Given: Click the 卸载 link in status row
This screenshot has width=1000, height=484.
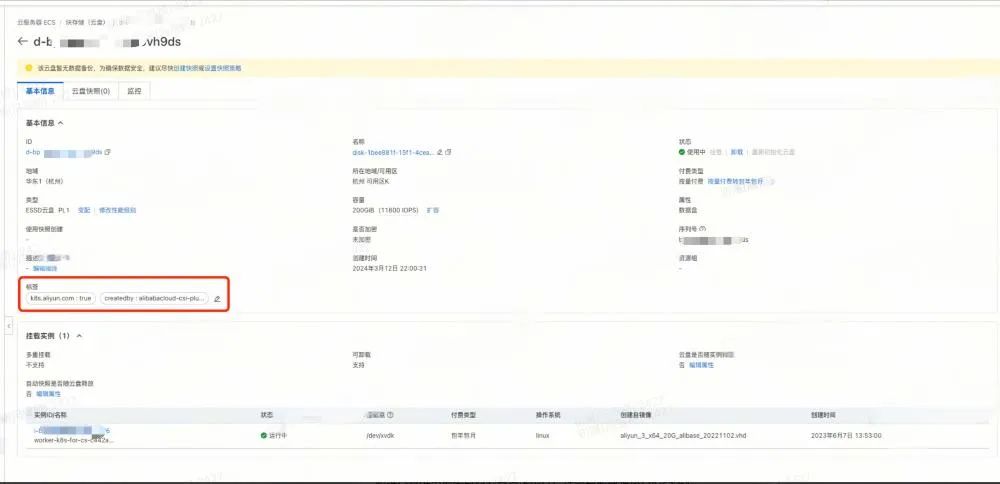Looking at the screenshot, I should coord(736,152).
